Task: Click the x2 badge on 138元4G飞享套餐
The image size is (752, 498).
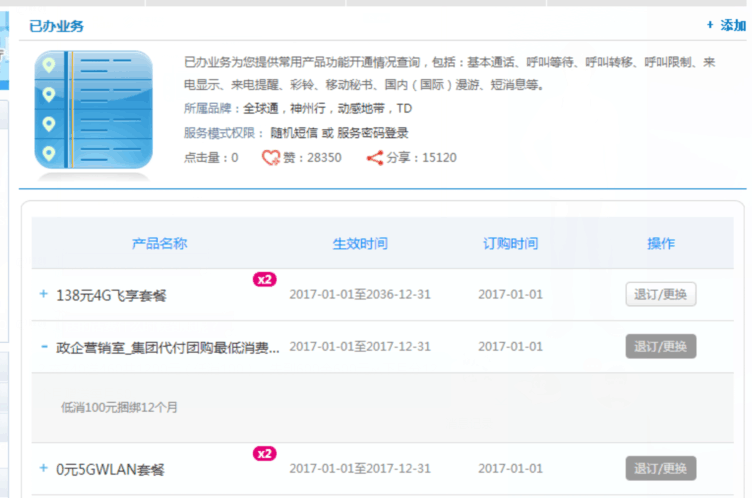Action: 265,280
